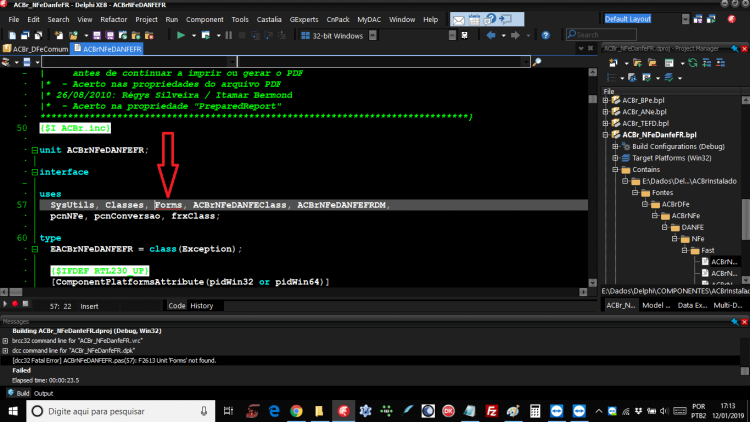
Task: Expand Target Platforms (Win32) node
Action: (x=616, y=158)
